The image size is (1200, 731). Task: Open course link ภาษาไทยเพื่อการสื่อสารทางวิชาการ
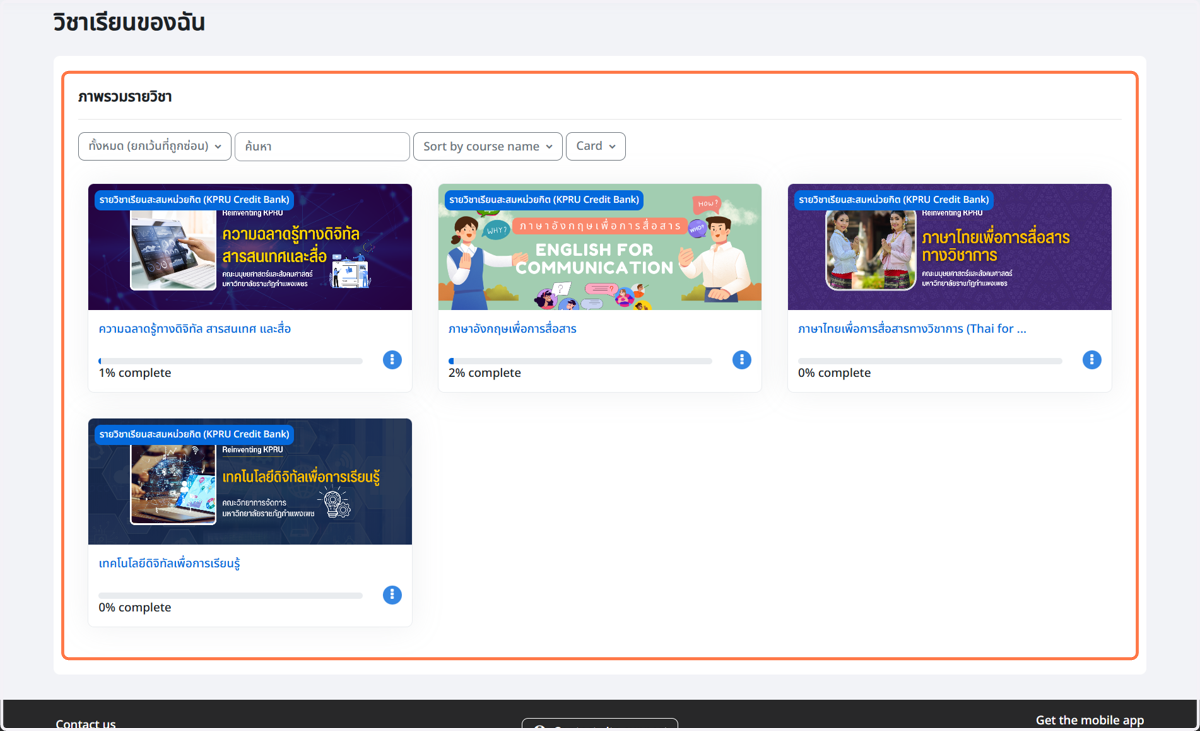[x=912, y=328]
